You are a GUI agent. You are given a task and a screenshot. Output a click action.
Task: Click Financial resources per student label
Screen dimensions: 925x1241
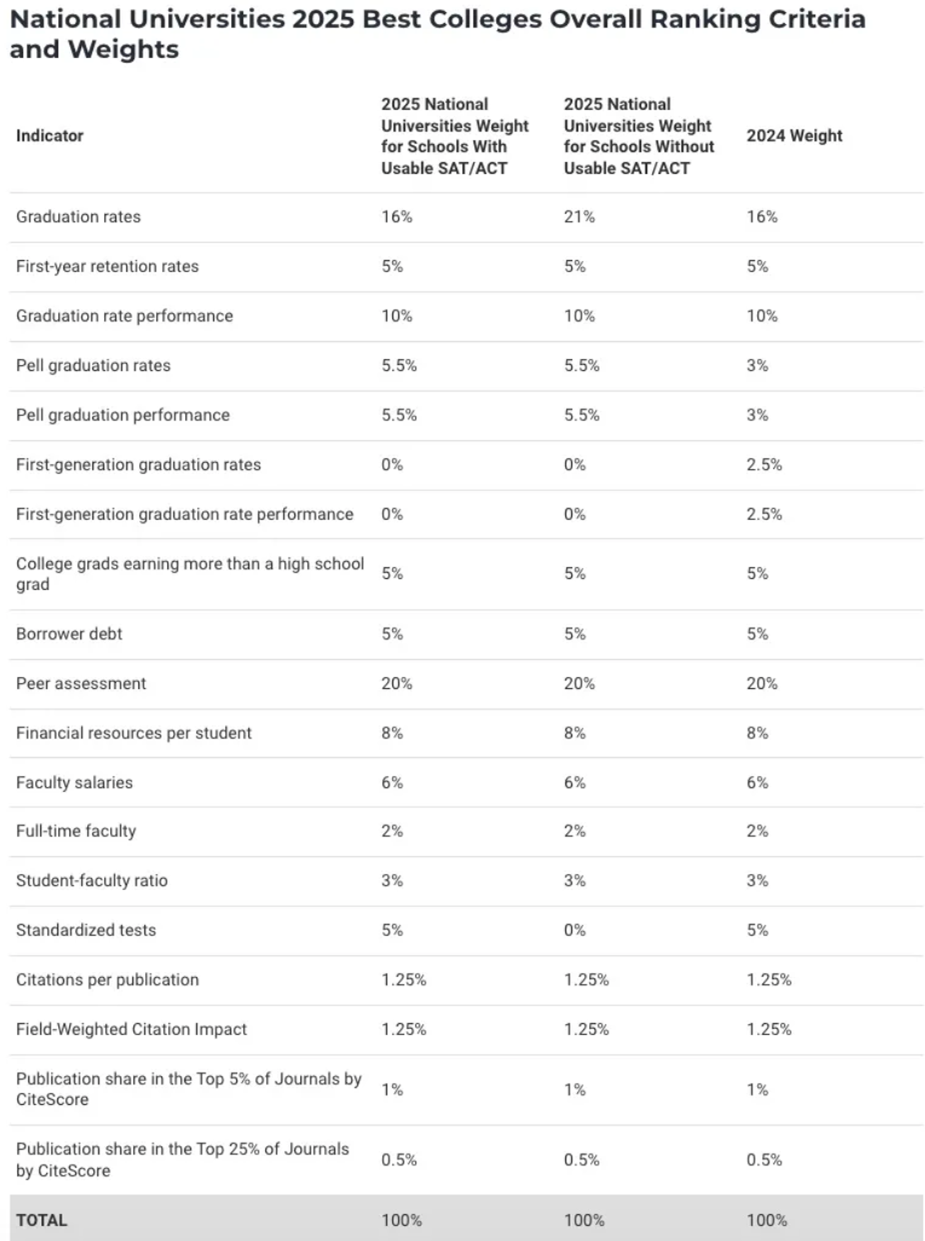tap(134, 733)
